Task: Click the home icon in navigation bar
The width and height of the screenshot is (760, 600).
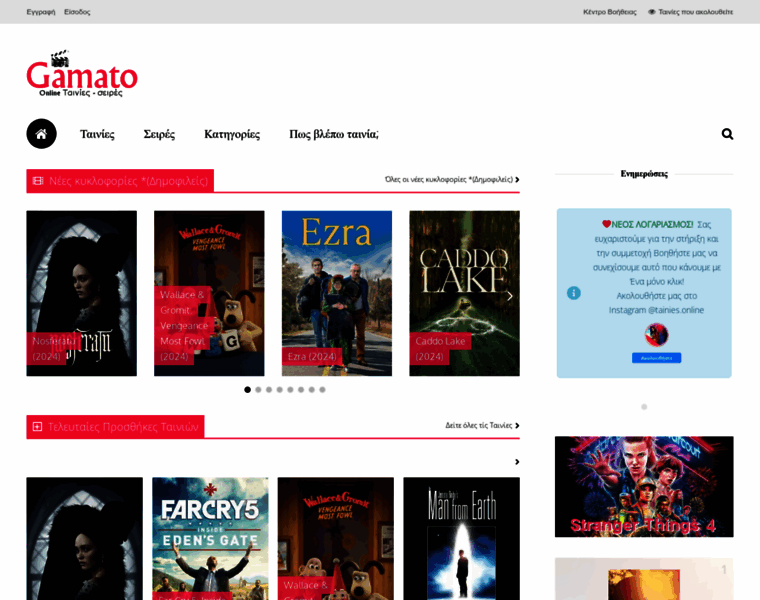Action: 41,134
